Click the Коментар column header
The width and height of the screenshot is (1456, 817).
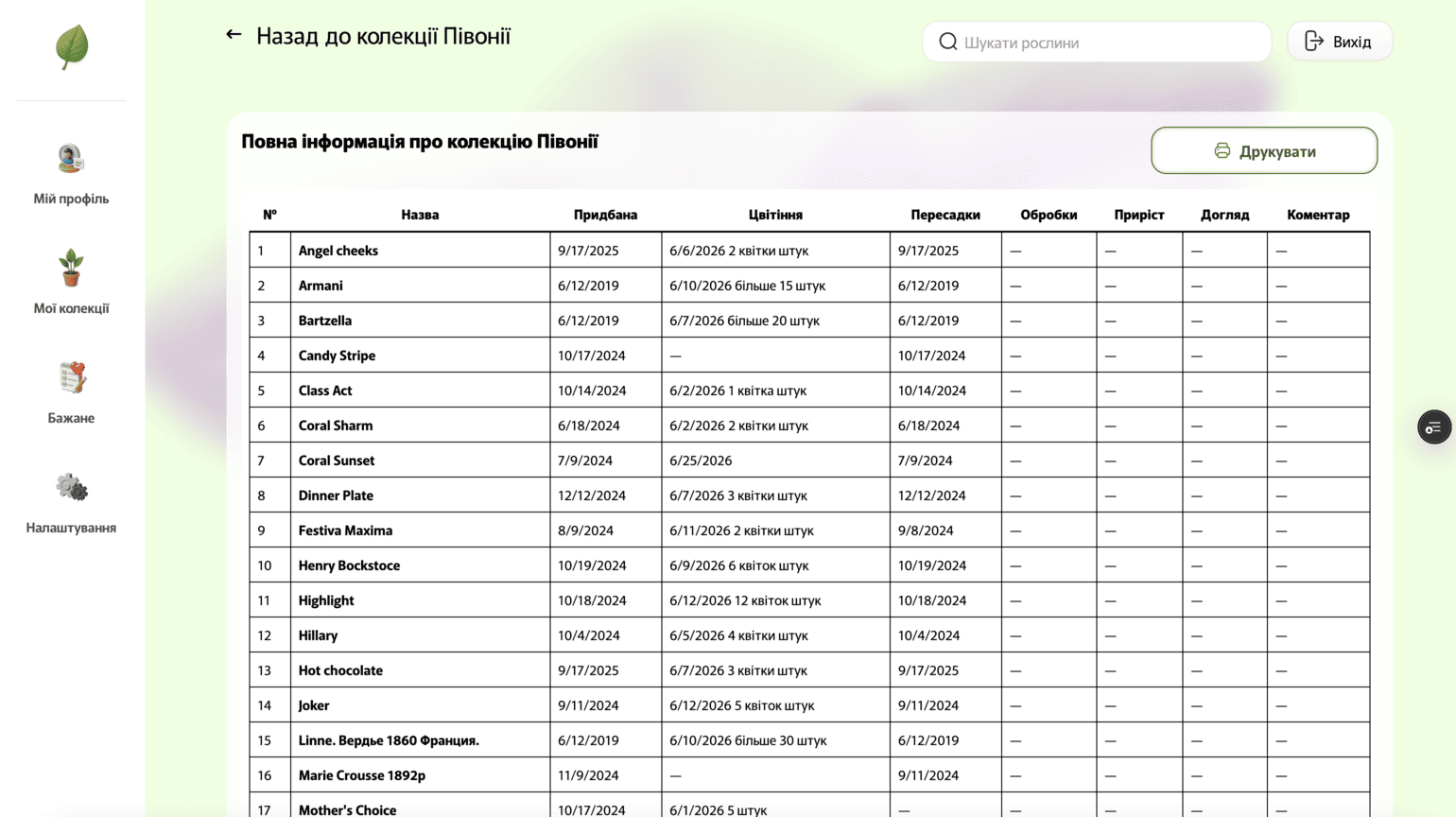click(1318, 215)
